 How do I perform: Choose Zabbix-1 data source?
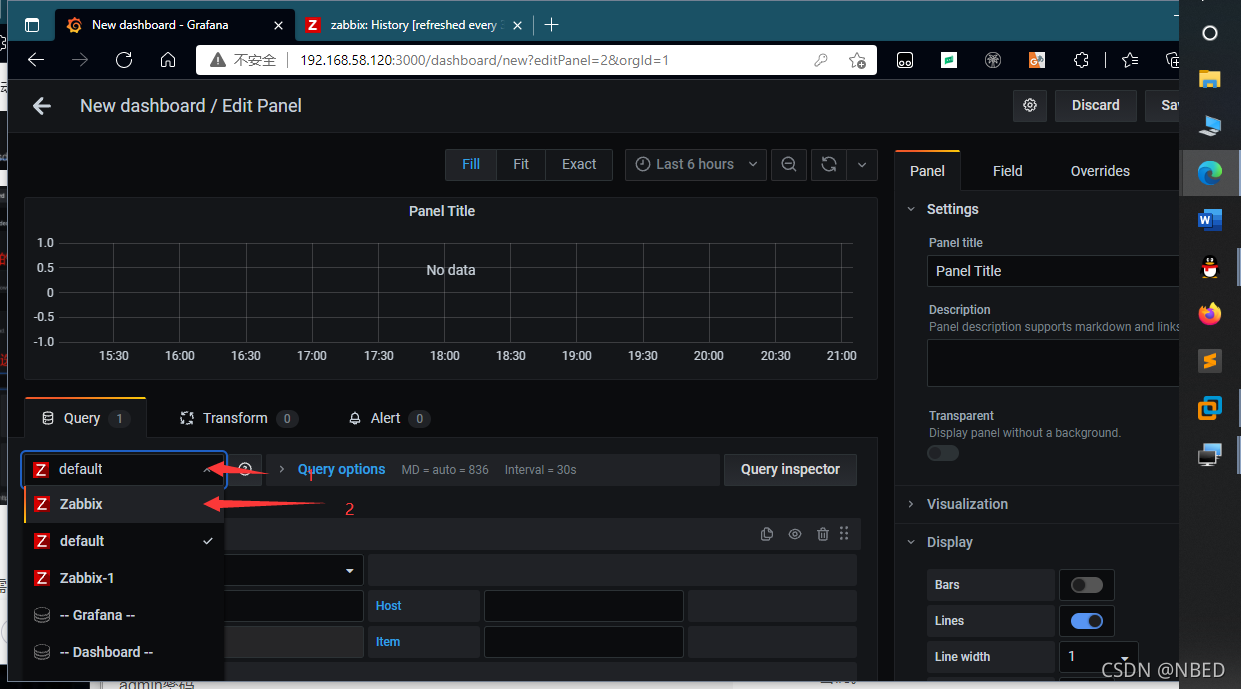click(124, 578)
